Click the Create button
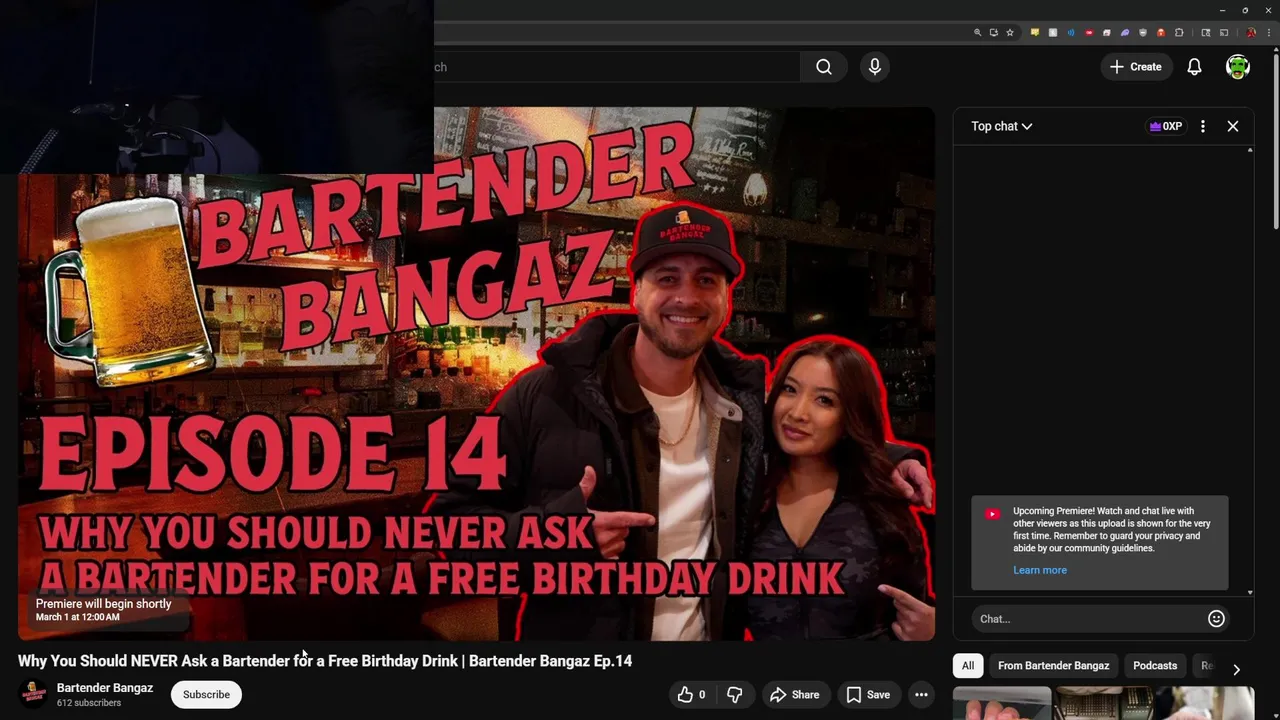Image resolution: width=1280 pixels, height=720 pixels. [1136, 67]
